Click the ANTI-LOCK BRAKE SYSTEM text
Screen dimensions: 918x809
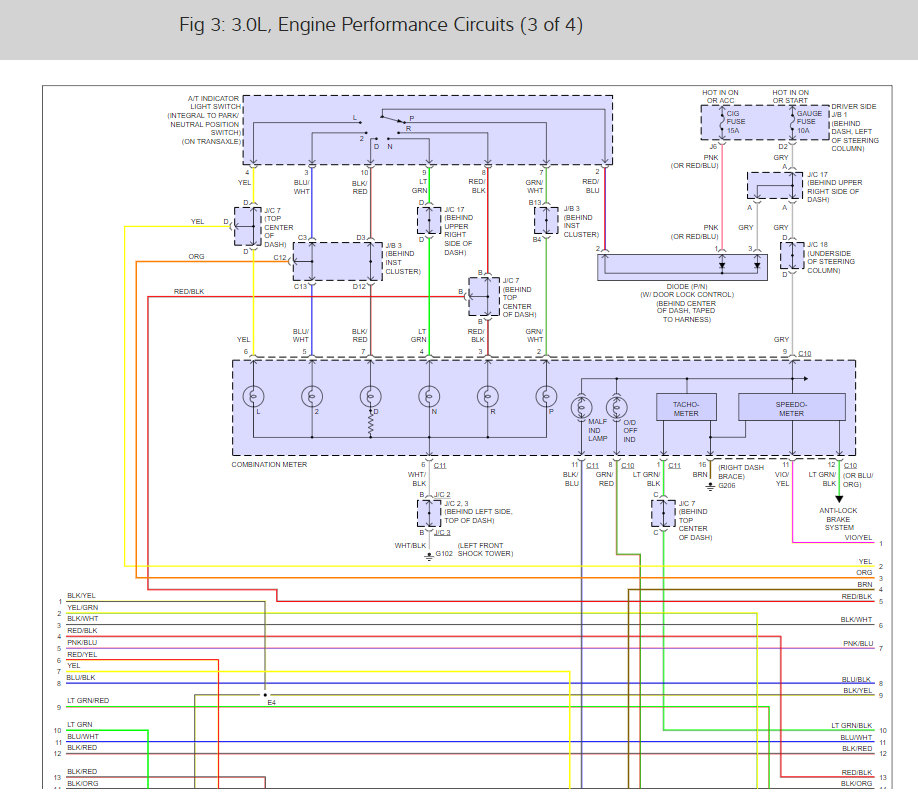click(x=838, y=519)
